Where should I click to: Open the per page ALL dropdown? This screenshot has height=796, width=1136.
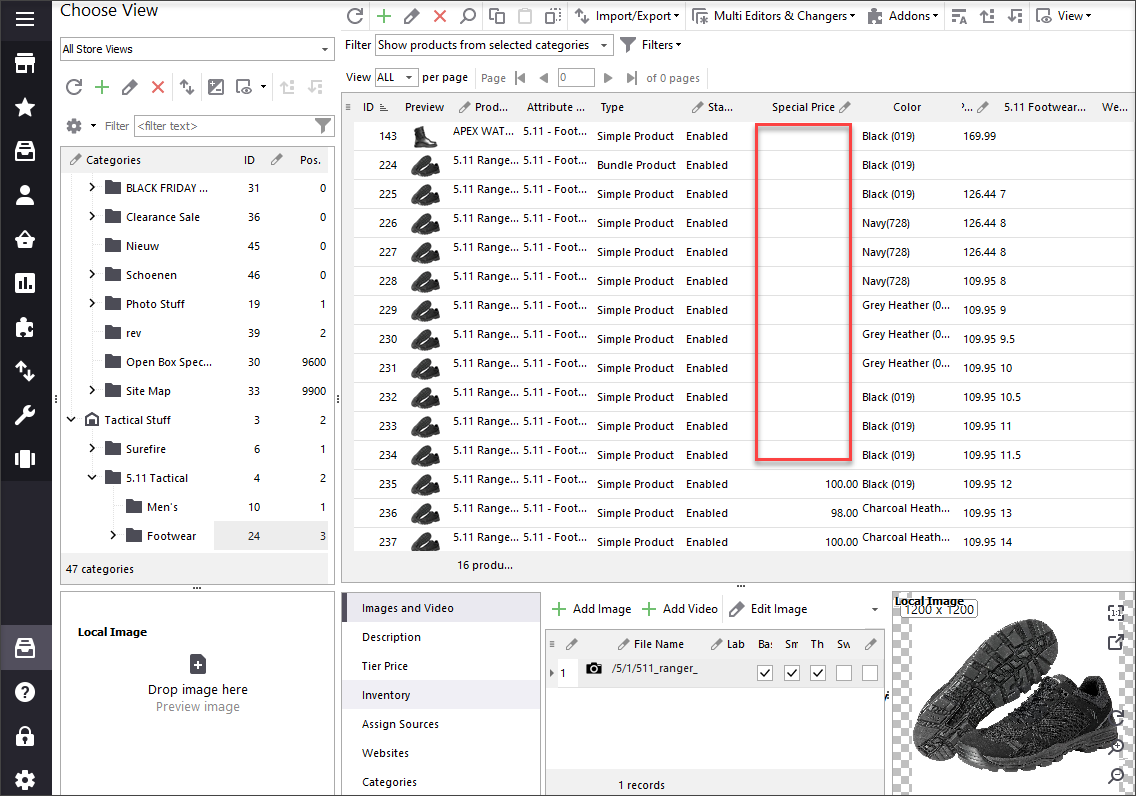(x=396, y=77)
